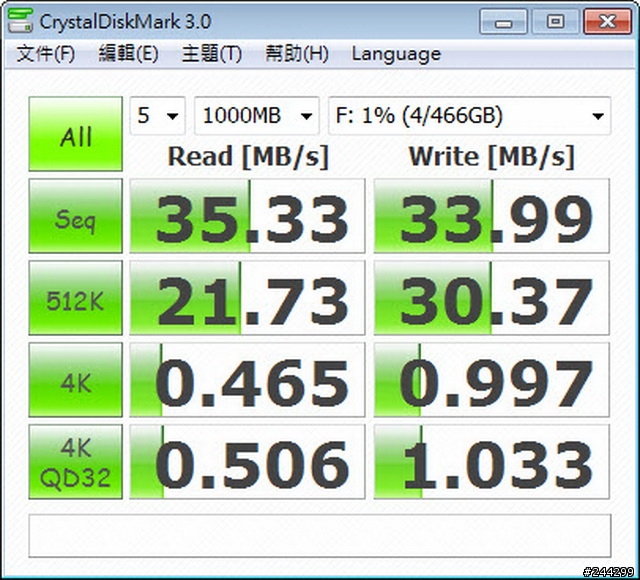Click the CrystalDiskMark title bar icon
Screen dimensions: 640x580
click(x=20, y=20)
